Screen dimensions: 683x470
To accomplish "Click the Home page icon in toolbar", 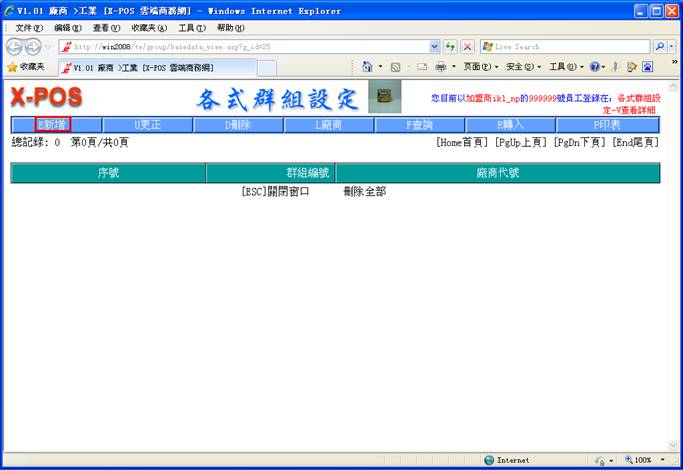I will coord(367,67).
